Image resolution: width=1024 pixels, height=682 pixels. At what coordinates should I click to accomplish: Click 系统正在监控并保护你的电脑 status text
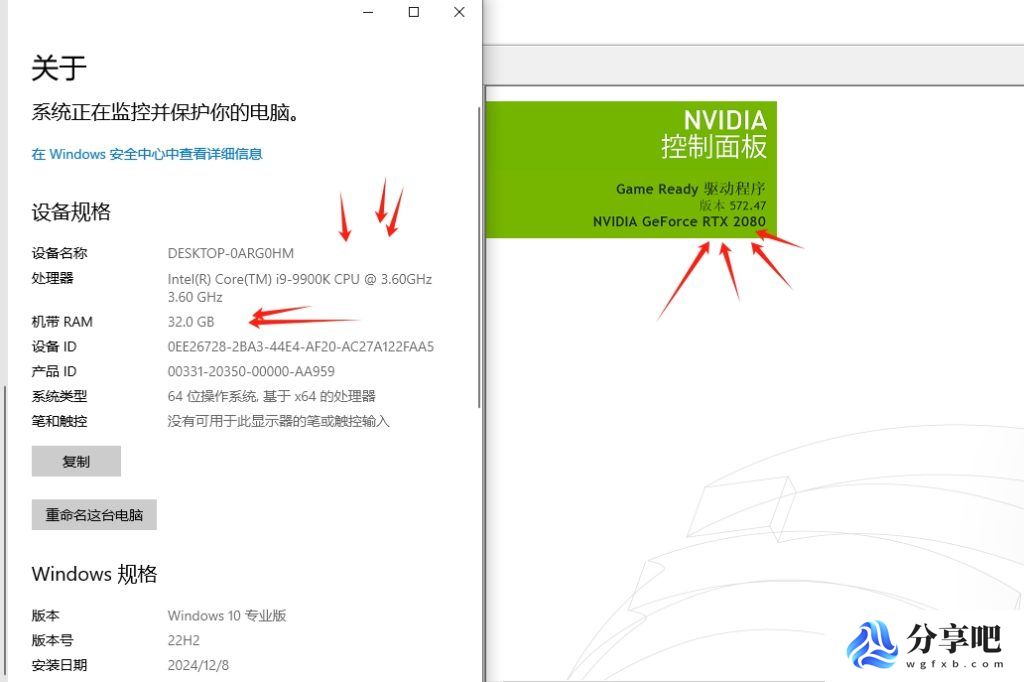tap(166, 112)
